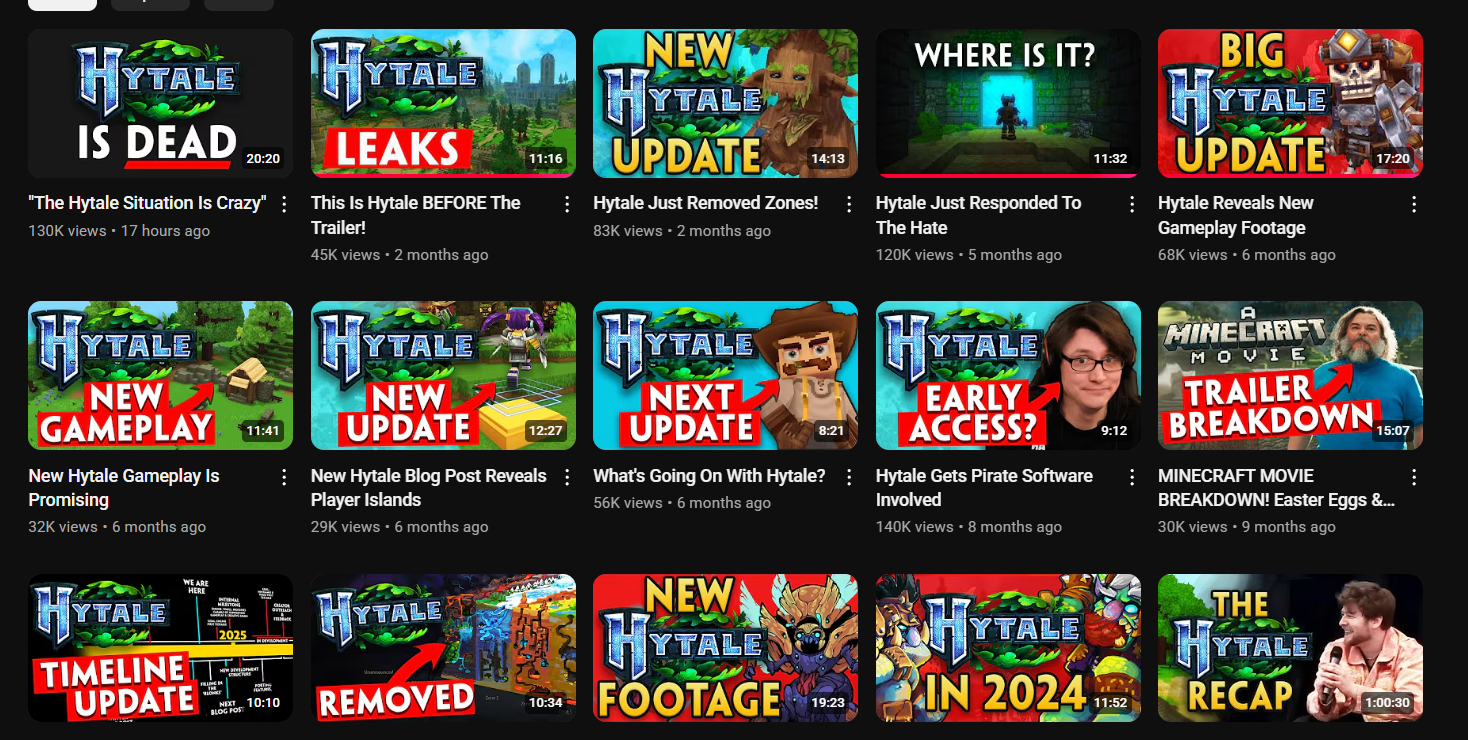Click options icon for What's Going On With Hytale

tap(849, 477)
